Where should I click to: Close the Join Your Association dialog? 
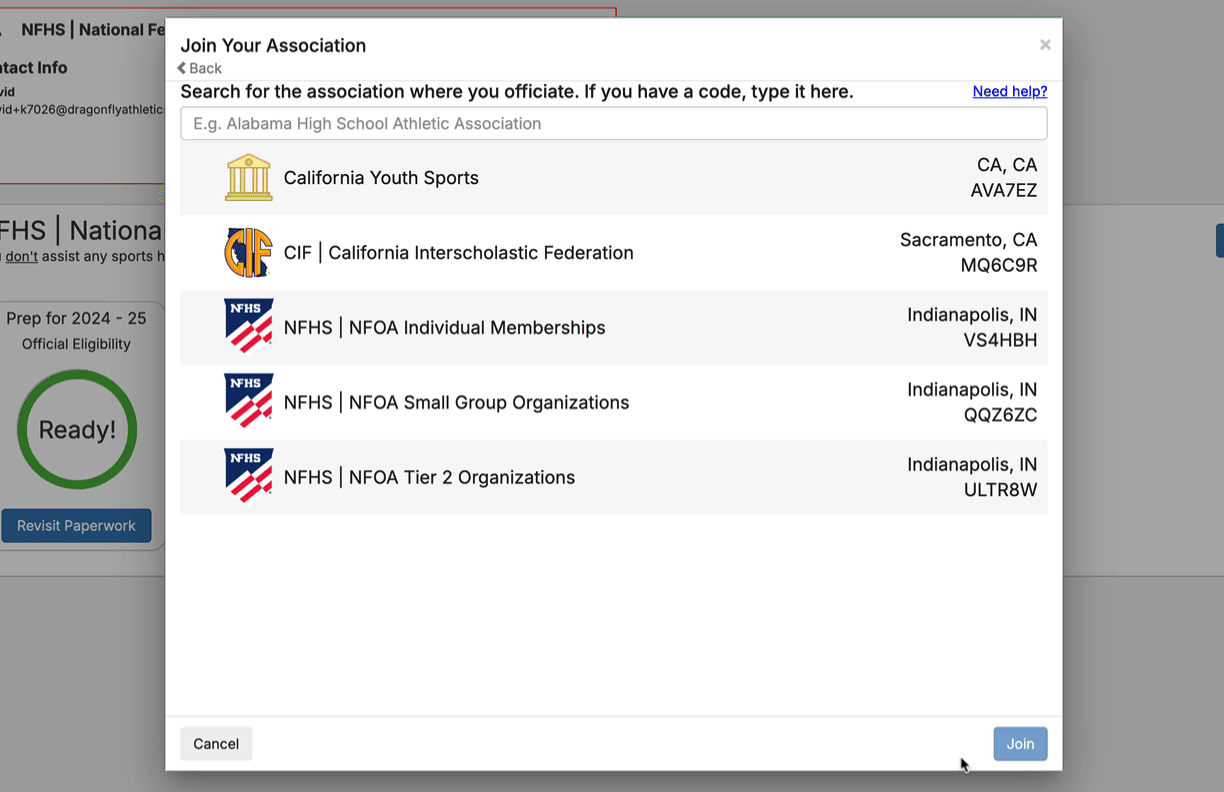click(x=1045, y=45)
